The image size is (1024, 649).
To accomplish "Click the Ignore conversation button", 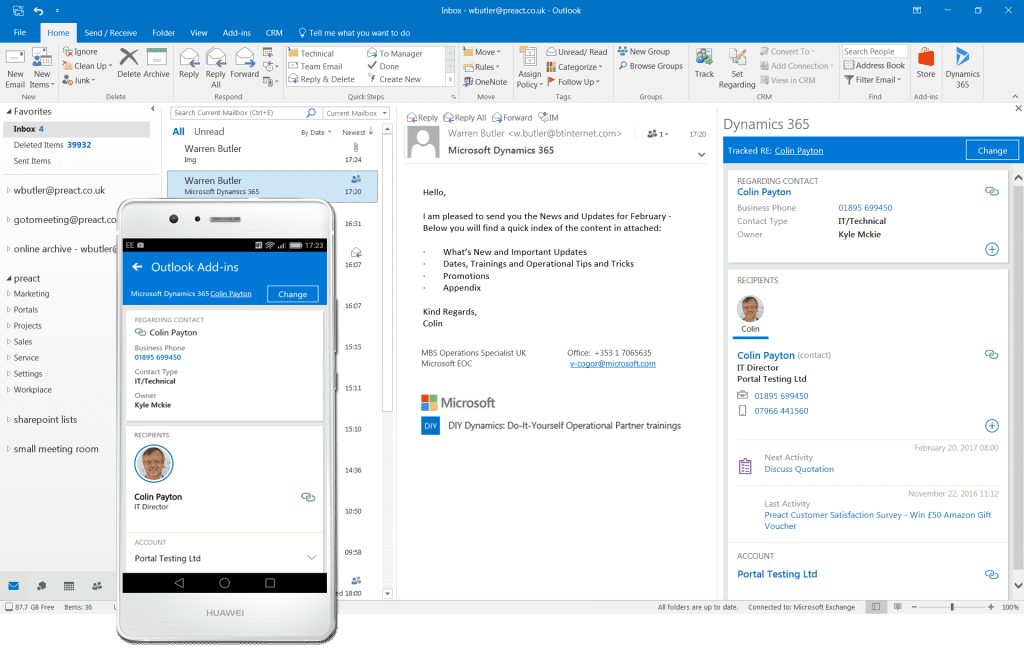I will (80, 52).
